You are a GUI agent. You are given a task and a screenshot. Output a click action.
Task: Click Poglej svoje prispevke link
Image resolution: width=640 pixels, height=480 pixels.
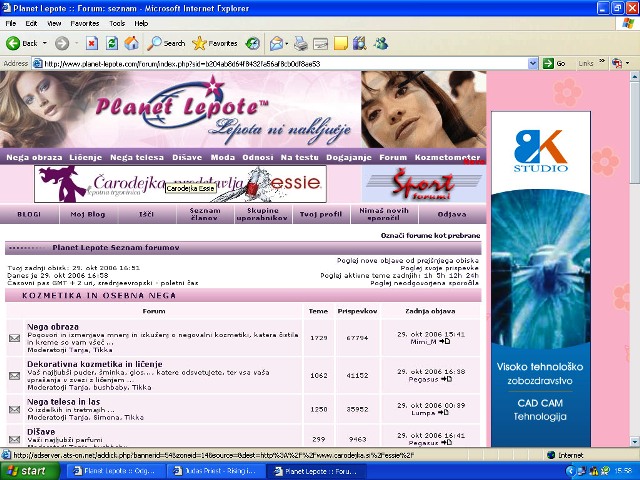point(439,268)
